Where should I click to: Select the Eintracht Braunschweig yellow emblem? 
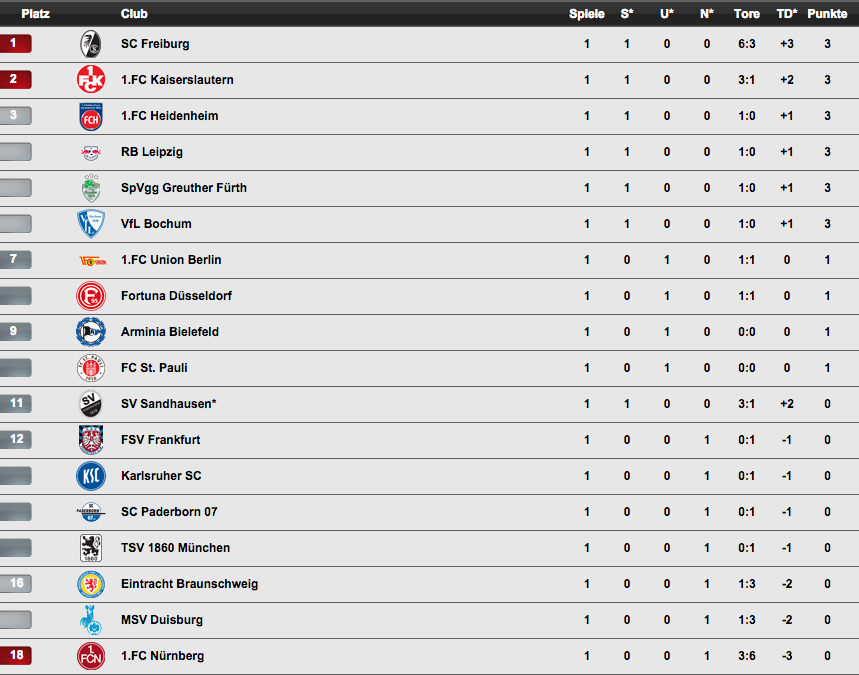coord(91,584)
